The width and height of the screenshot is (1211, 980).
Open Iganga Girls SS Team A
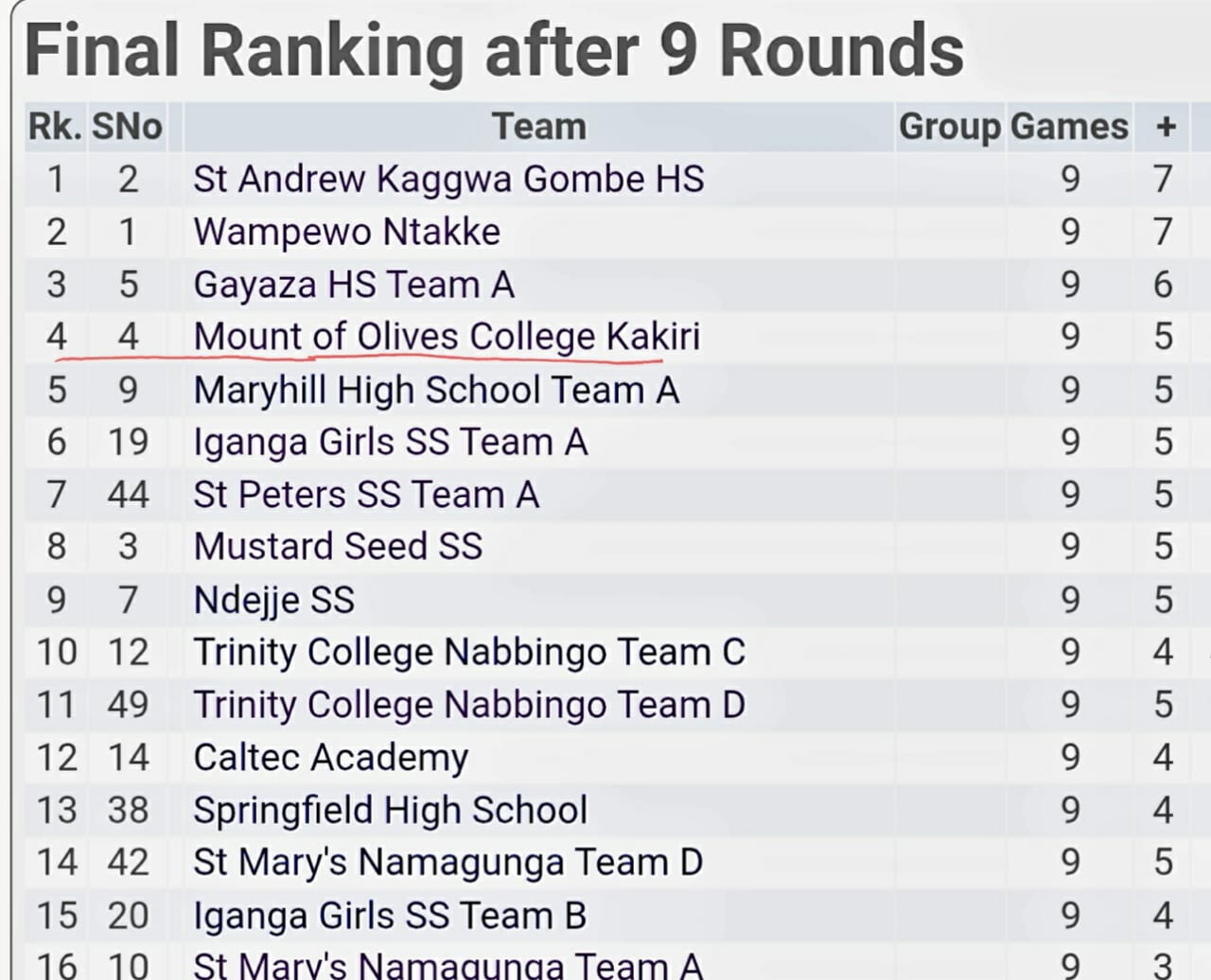pos(390,442)
